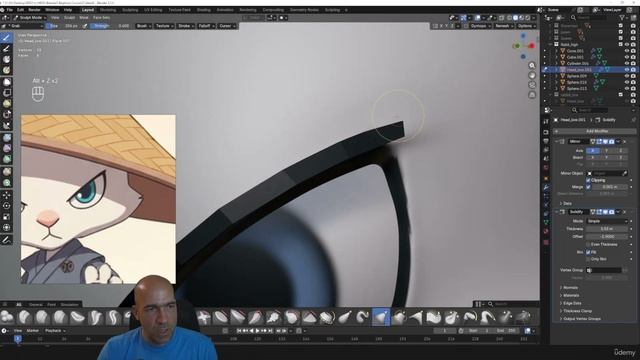
Task: Click eyedropper next to Mirror Object field
Action: click(x=624, y=173)
